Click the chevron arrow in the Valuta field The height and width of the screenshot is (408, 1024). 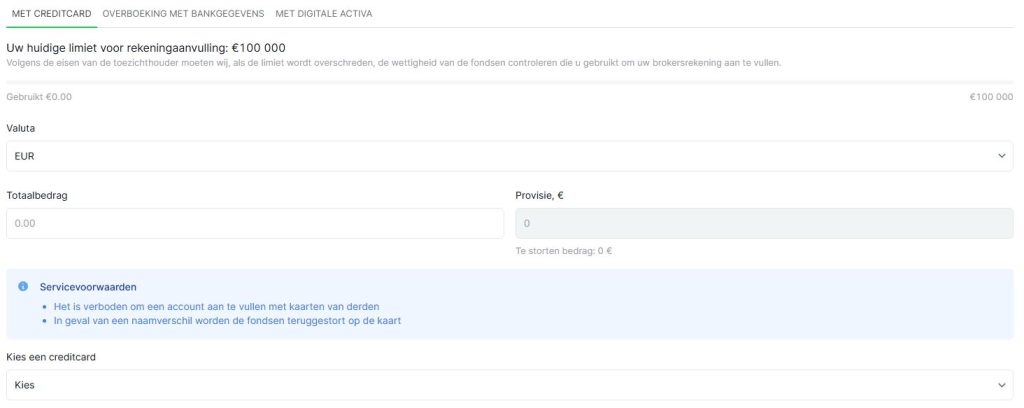(x=1002, y=156)
